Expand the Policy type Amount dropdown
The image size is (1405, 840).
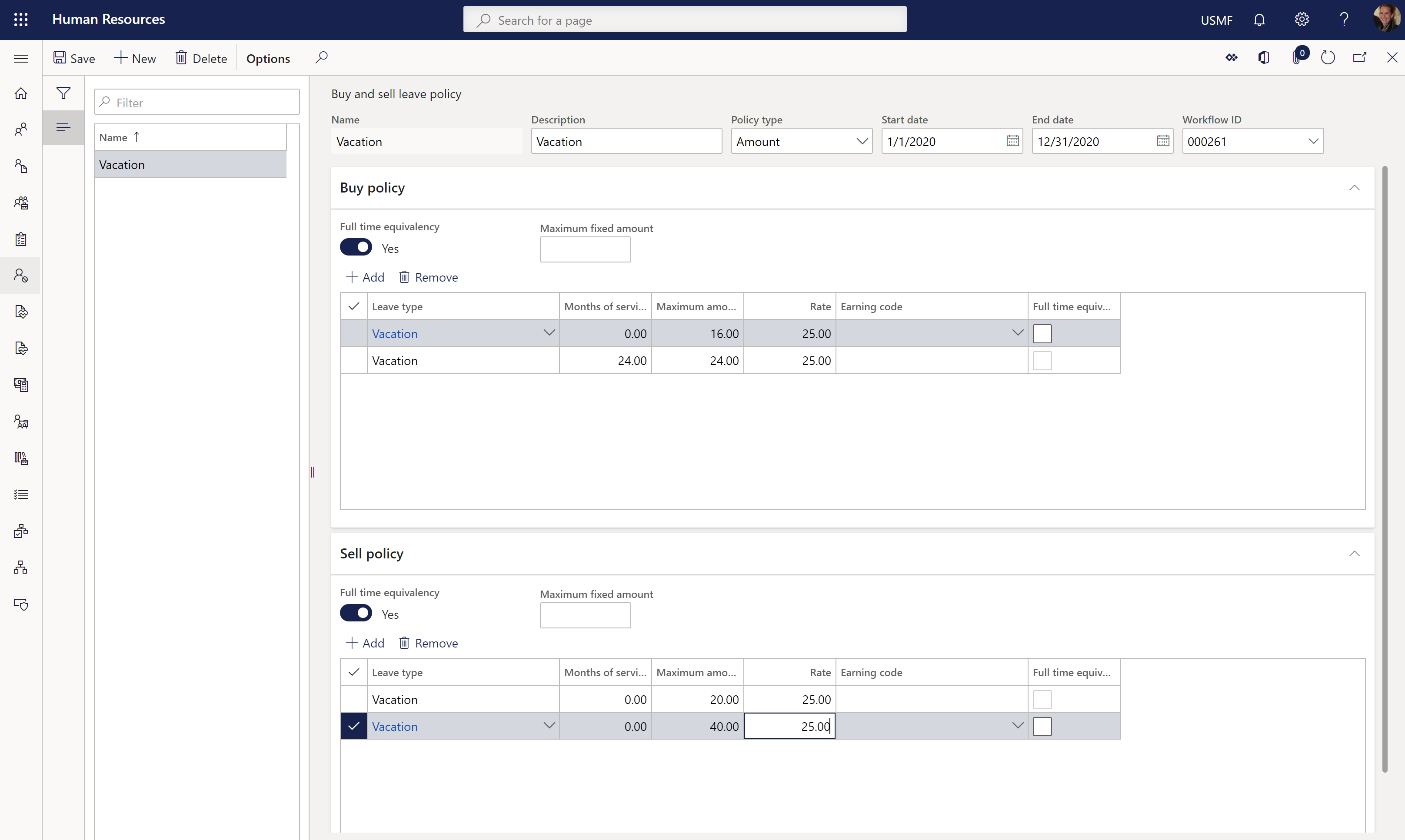point(862,141)
